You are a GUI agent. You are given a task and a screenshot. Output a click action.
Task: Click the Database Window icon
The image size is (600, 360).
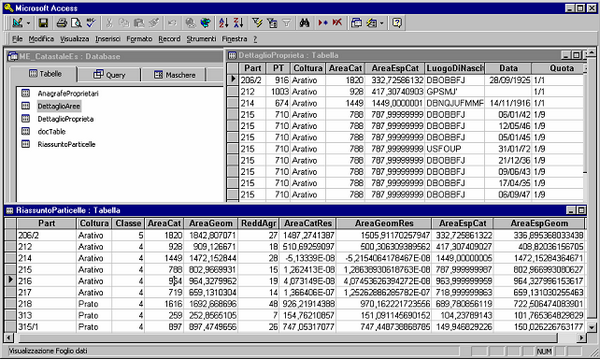[356, 23]
